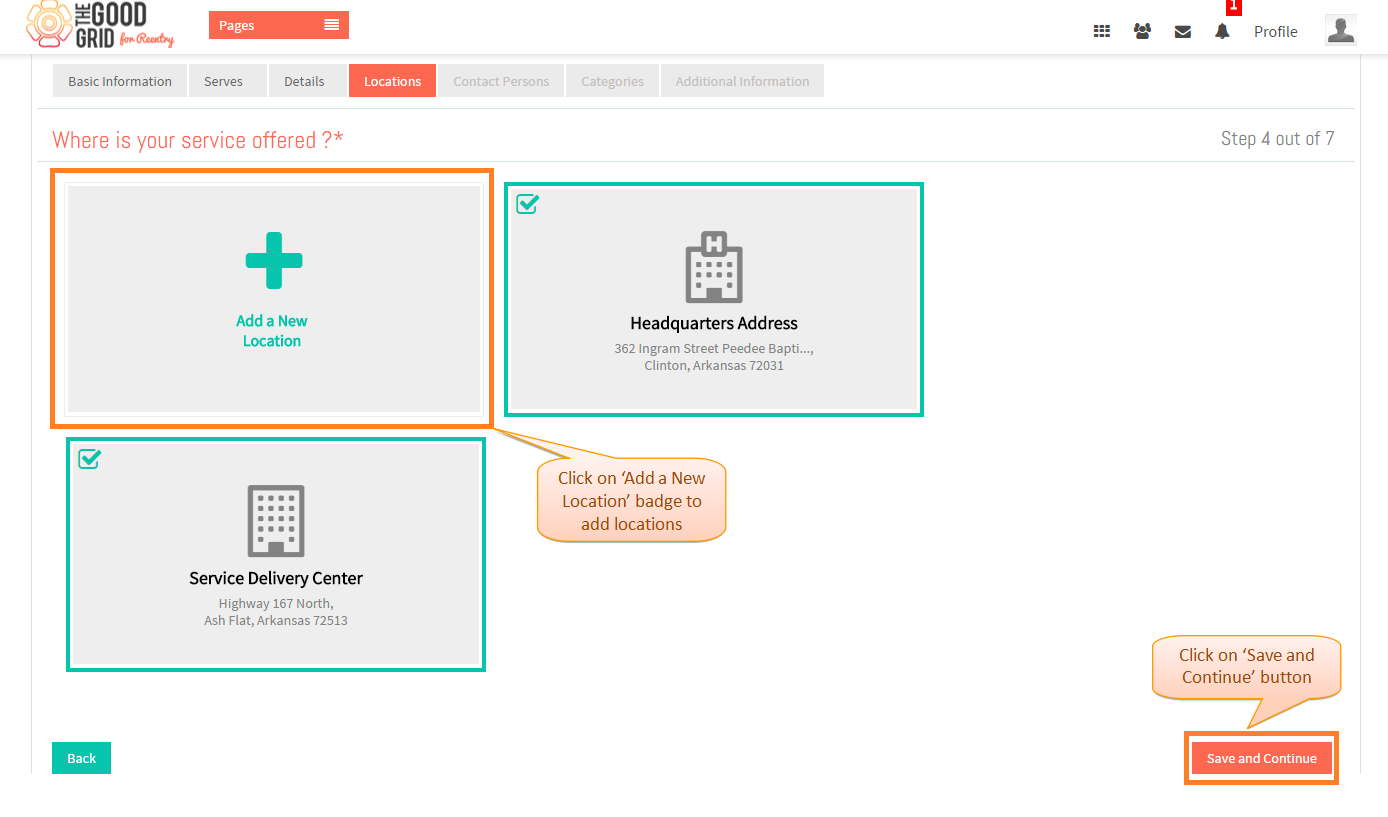The width and height of the screenshot is (1388, 817).
Task: Click the Headquarters hospital building icon
Action: click(x=714, y=267)
